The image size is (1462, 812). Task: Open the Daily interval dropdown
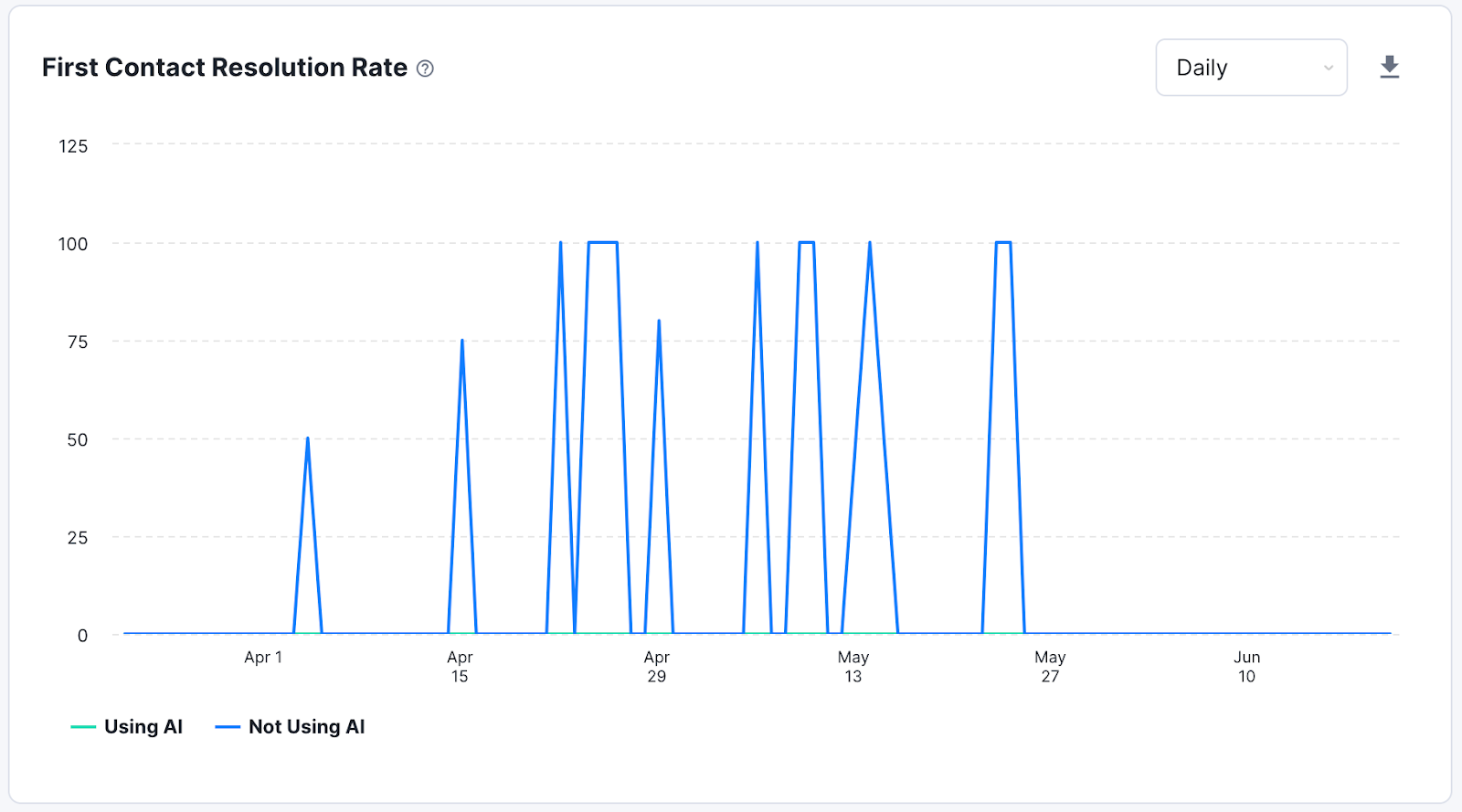tap(1250, 68)
